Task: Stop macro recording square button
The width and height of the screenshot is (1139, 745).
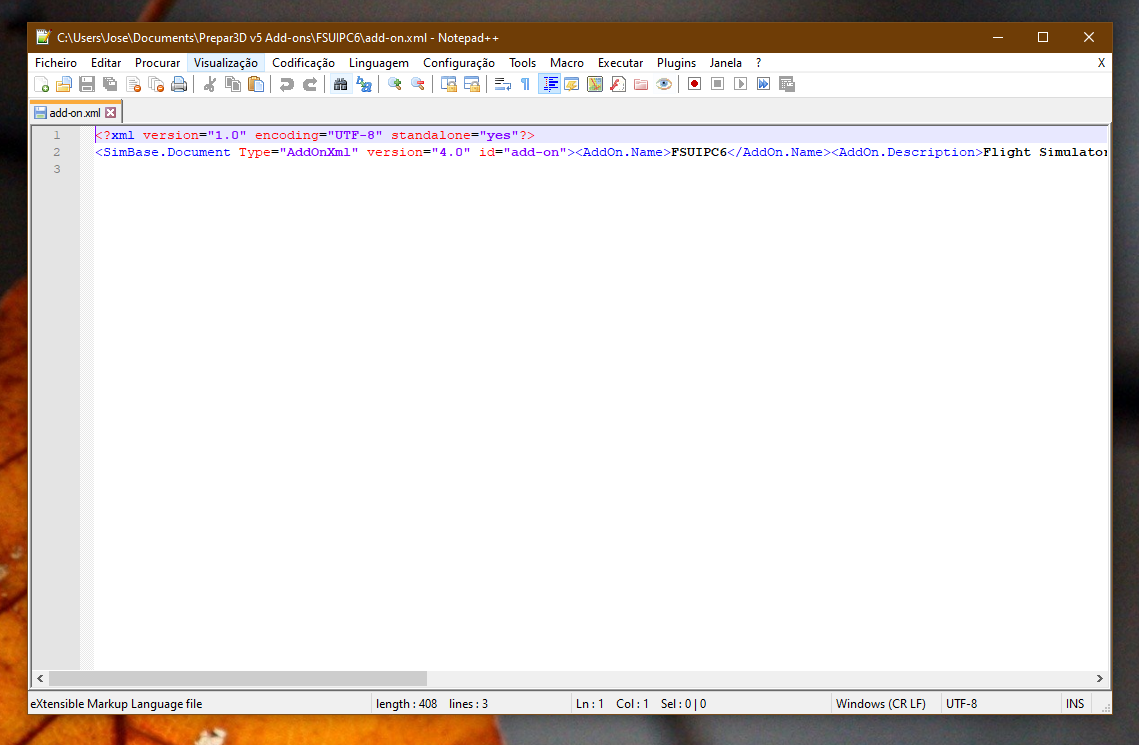Action: tap(718, 84)
